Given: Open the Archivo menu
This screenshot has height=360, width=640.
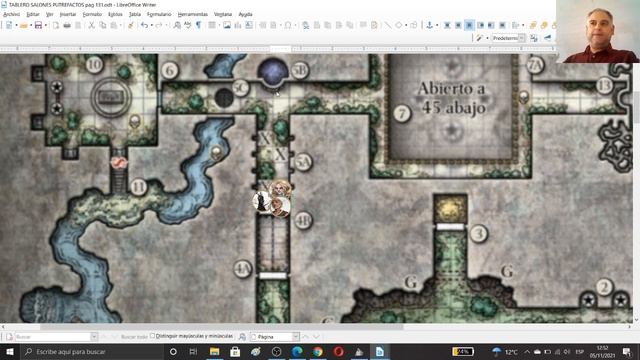Looking at the screenshot, I should point(11,14).
